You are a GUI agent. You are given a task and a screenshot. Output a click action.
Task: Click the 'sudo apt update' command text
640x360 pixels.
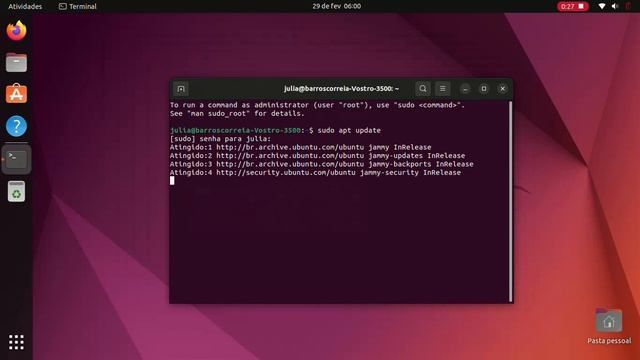(349, 130)
